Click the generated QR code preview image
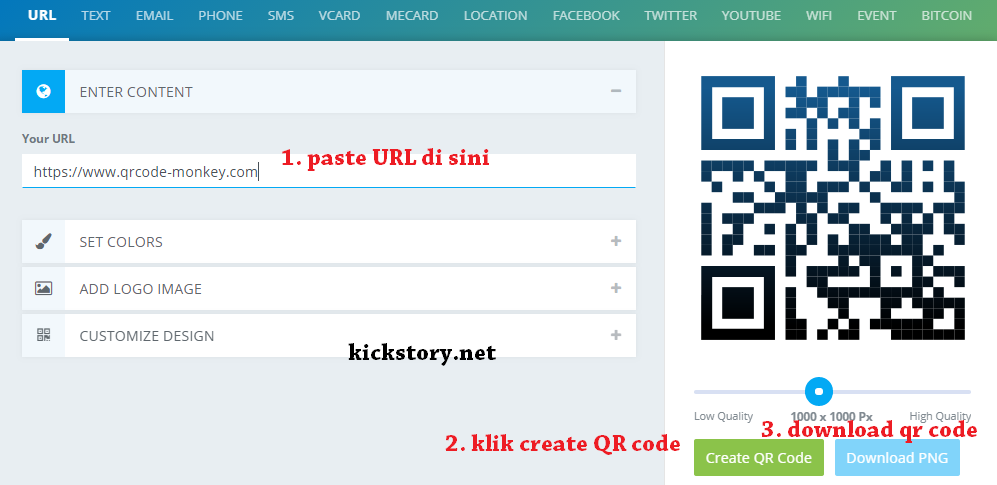 point(833,208)
